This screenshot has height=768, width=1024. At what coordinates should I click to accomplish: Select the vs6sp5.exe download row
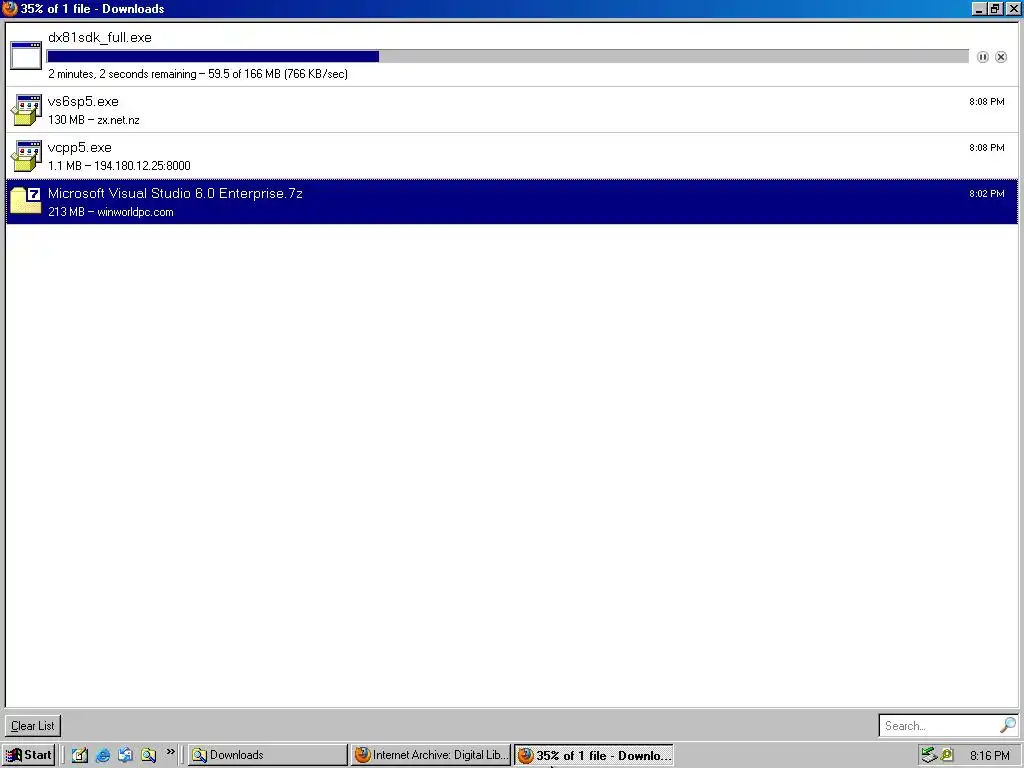tap(512, 110)
